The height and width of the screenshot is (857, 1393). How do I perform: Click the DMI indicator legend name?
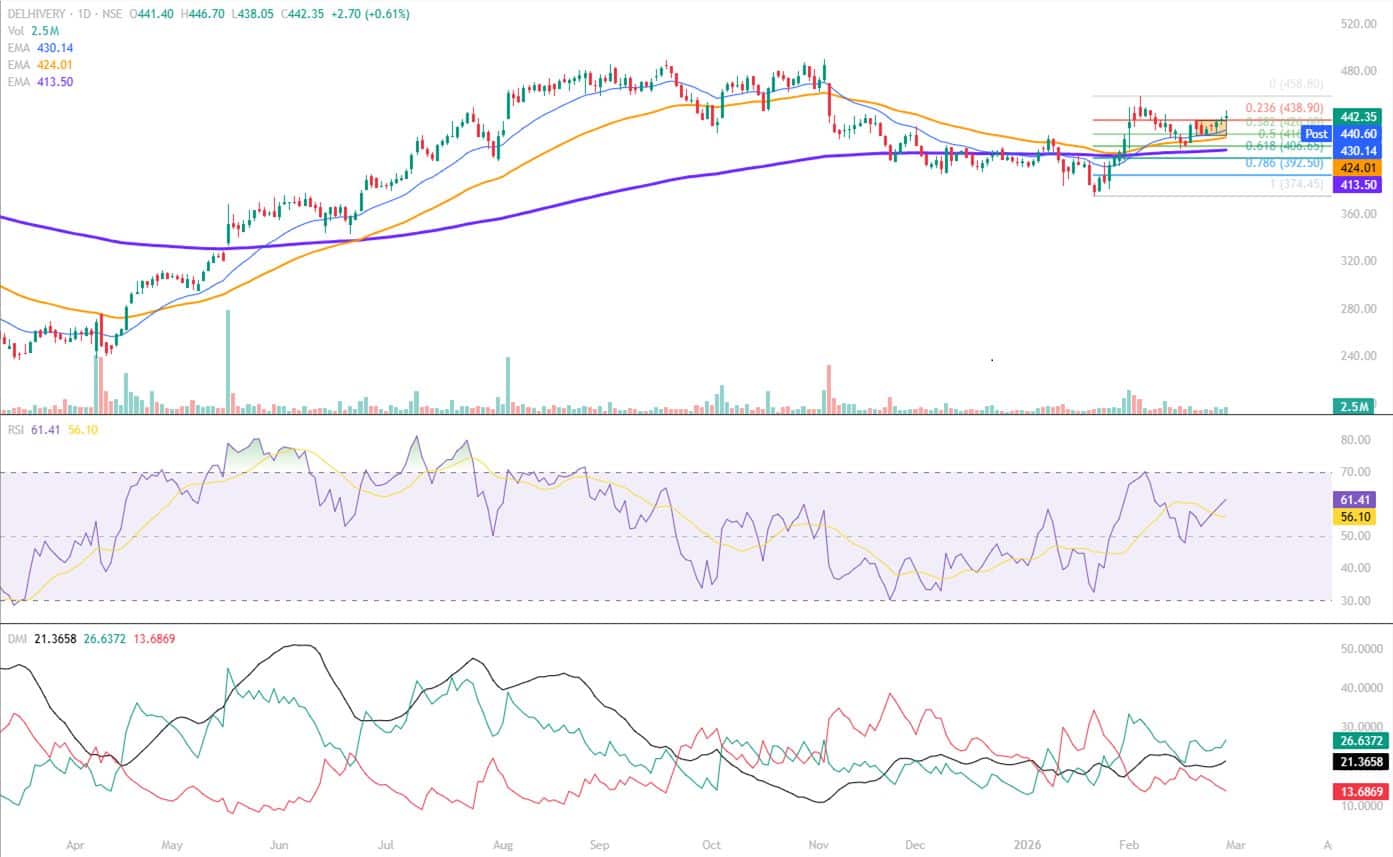[x=15, y=638]
